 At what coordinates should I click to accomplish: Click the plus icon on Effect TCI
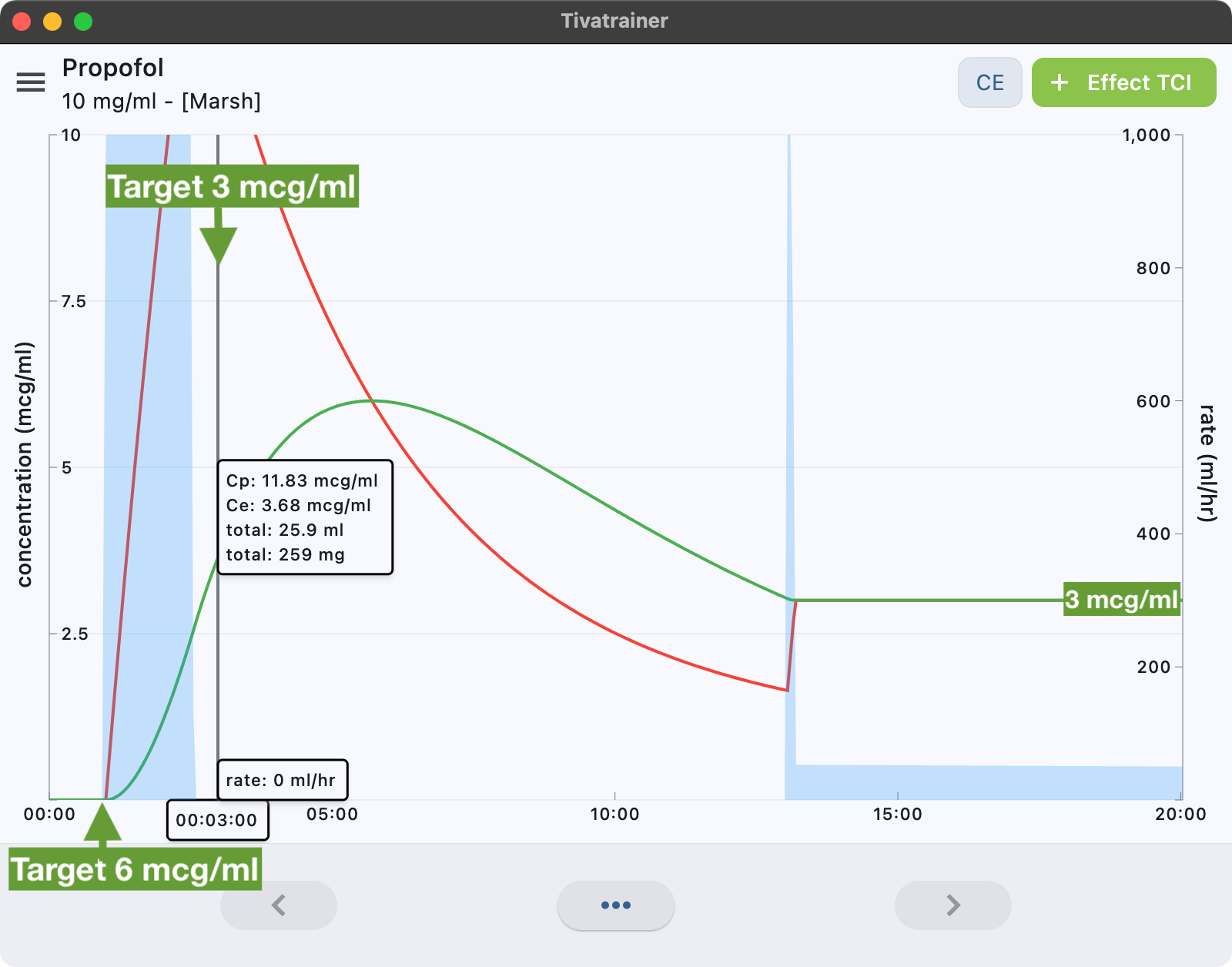point(1060,82)
